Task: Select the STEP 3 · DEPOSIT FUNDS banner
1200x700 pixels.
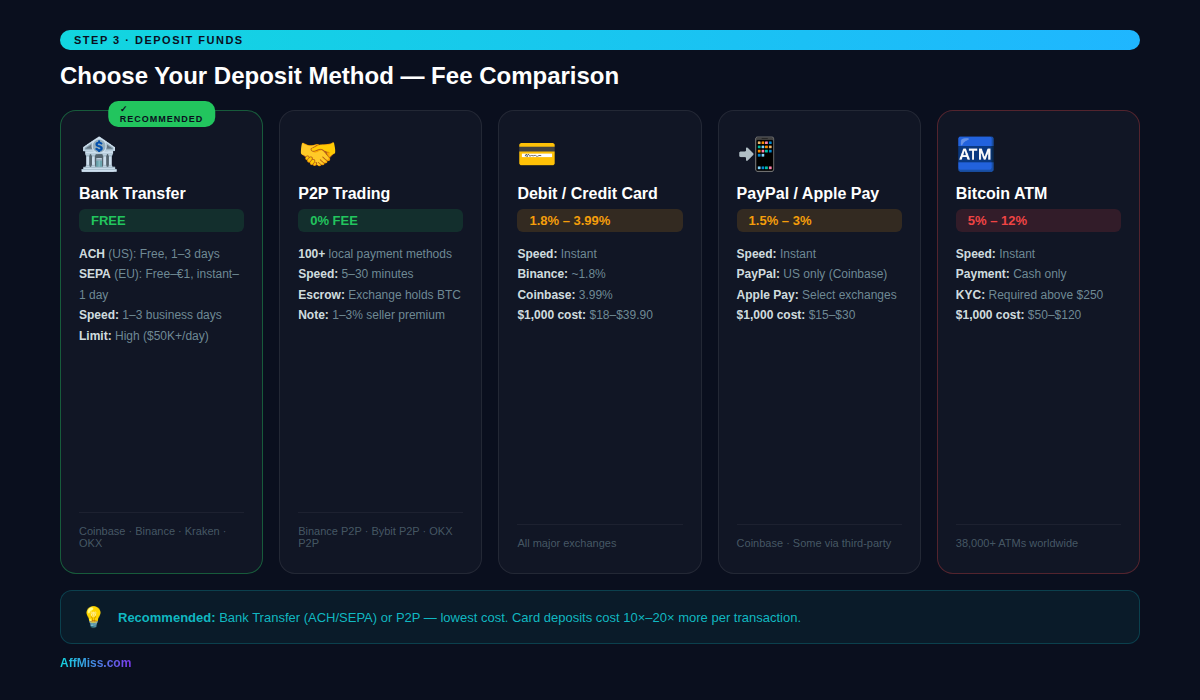Action: pyautogui.click(x=600, y=39)
